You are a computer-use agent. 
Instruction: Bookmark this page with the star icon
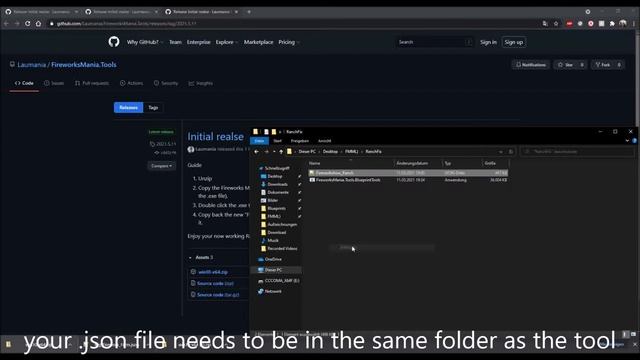(556, 24)
